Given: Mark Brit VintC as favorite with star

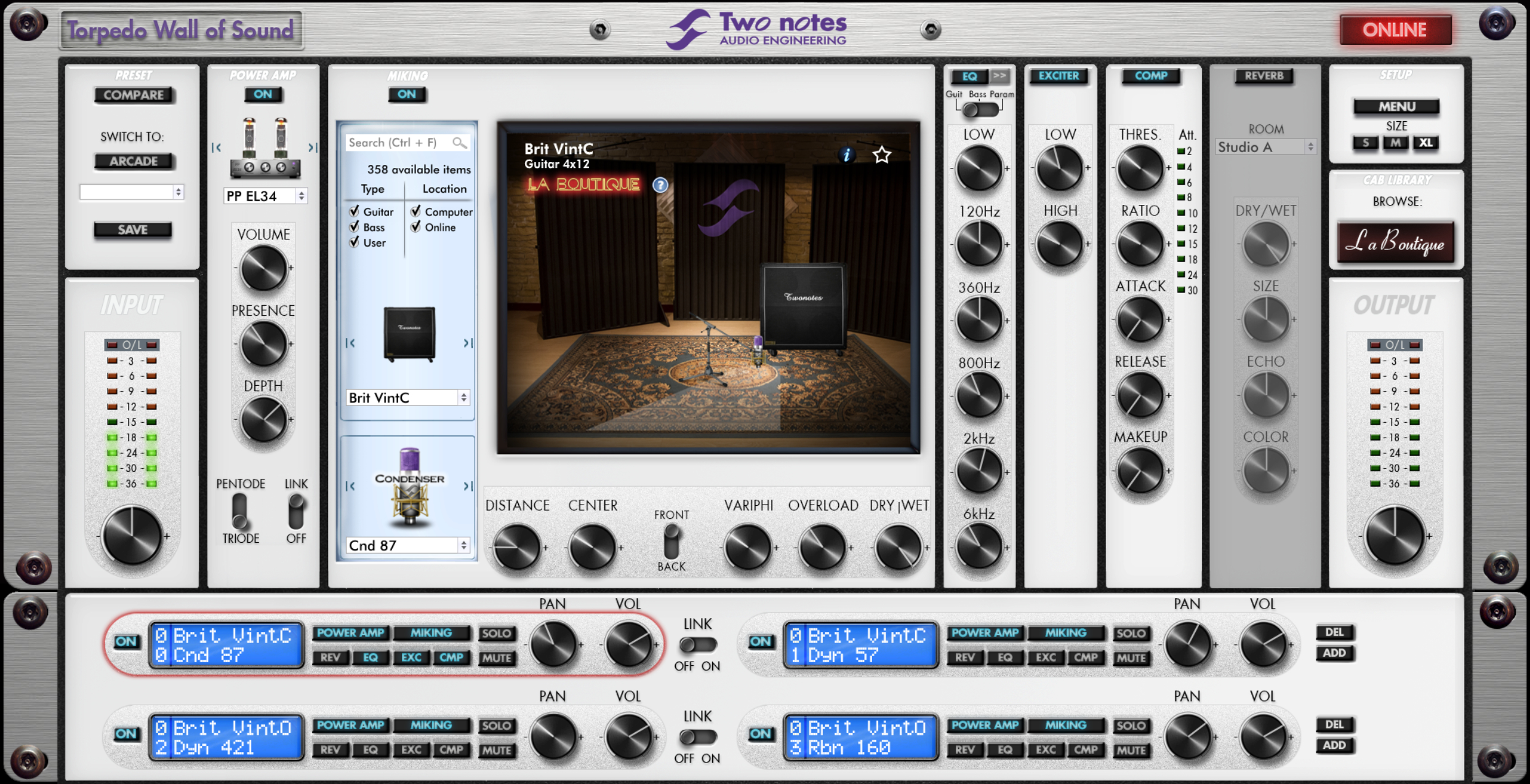Looking at the screenshot, I should [x=882, y=155].
